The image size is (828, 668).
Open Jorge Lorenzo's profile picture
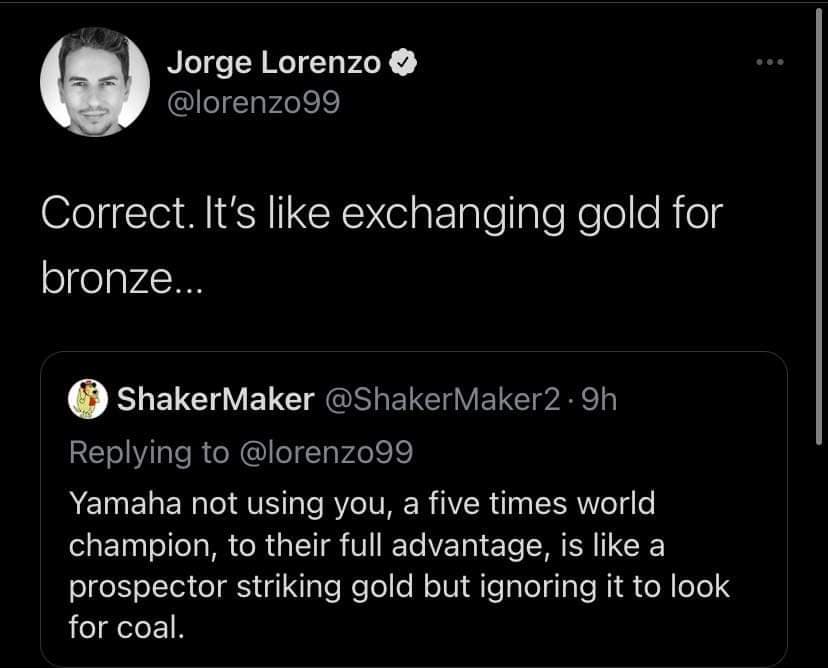(x=95, y=82)
